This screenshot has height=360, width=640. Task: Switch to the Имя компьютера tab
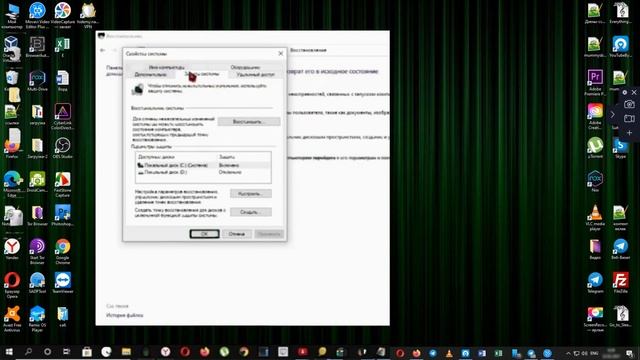167,67
